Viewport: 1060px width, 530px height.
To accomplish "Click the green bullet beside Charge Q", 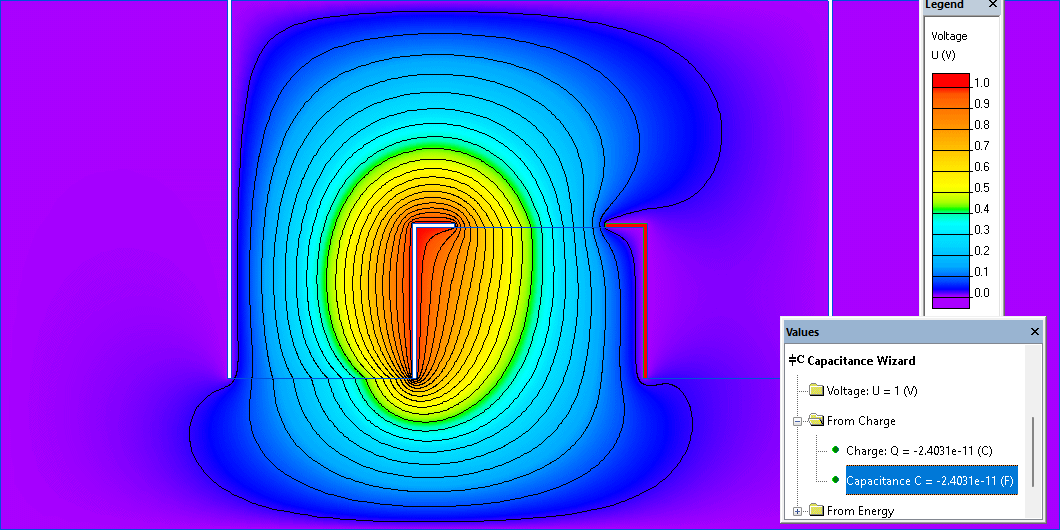I will 836,450.
